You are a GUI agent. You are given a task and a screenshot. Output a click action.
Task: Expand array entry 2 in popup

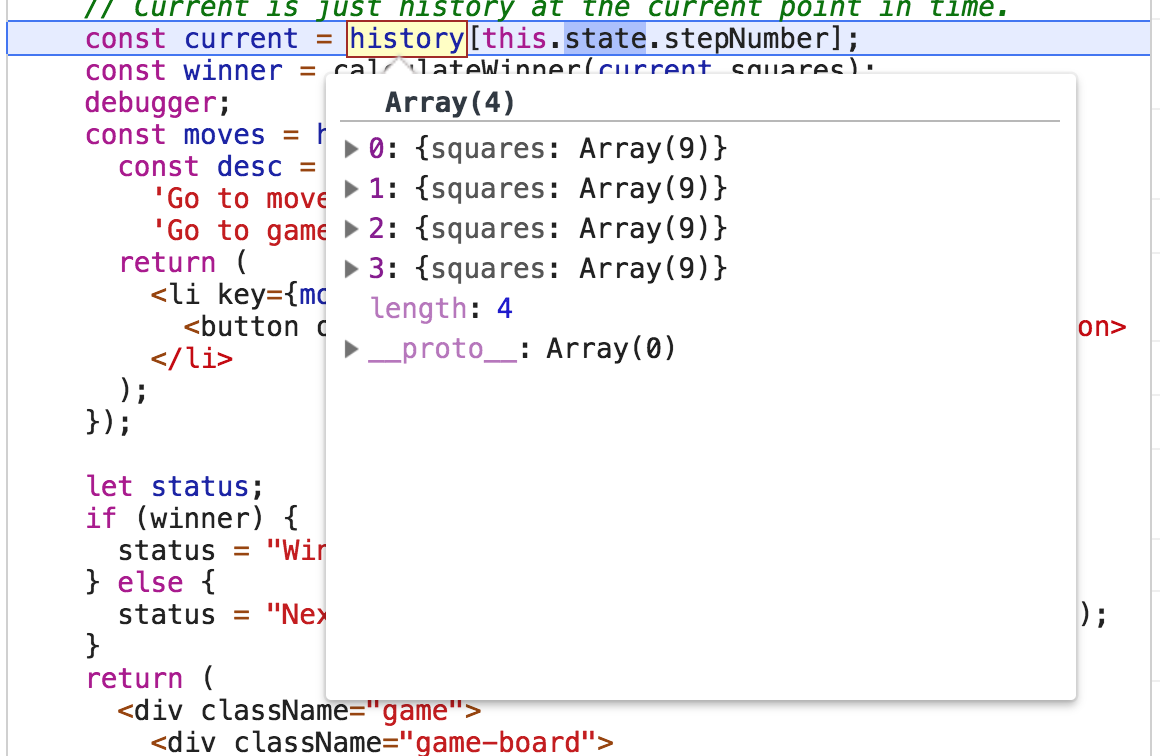click(x=351, y=229)
